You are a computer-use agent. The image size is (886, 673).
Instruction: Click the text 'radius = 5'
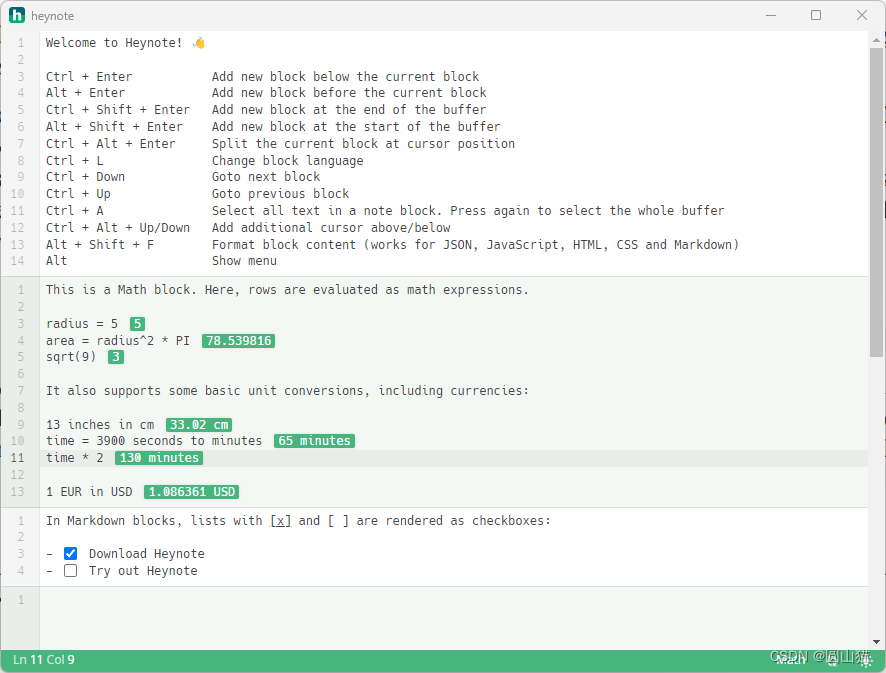coord(82,324)
